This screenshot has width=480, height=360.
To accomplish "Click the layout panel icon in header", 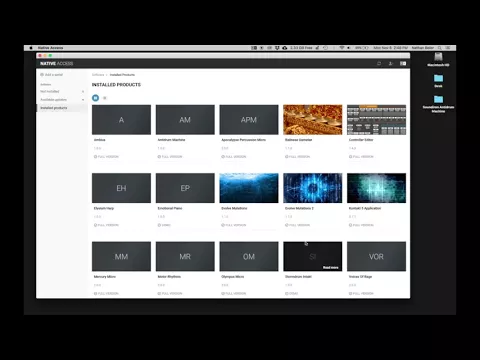I will point(403,63).
